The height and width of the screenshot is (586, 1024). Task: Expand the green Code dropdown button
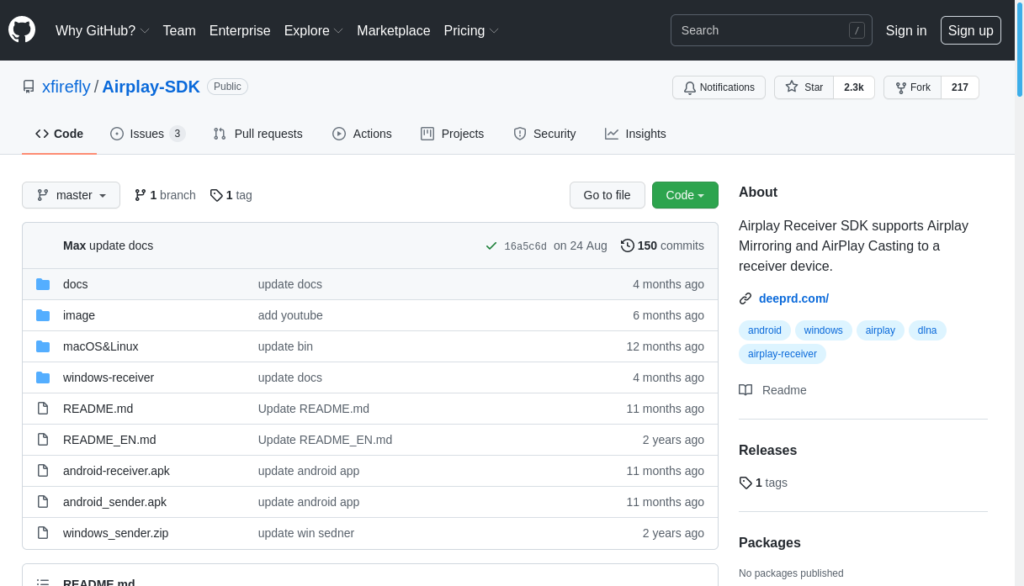coord(685,195)
